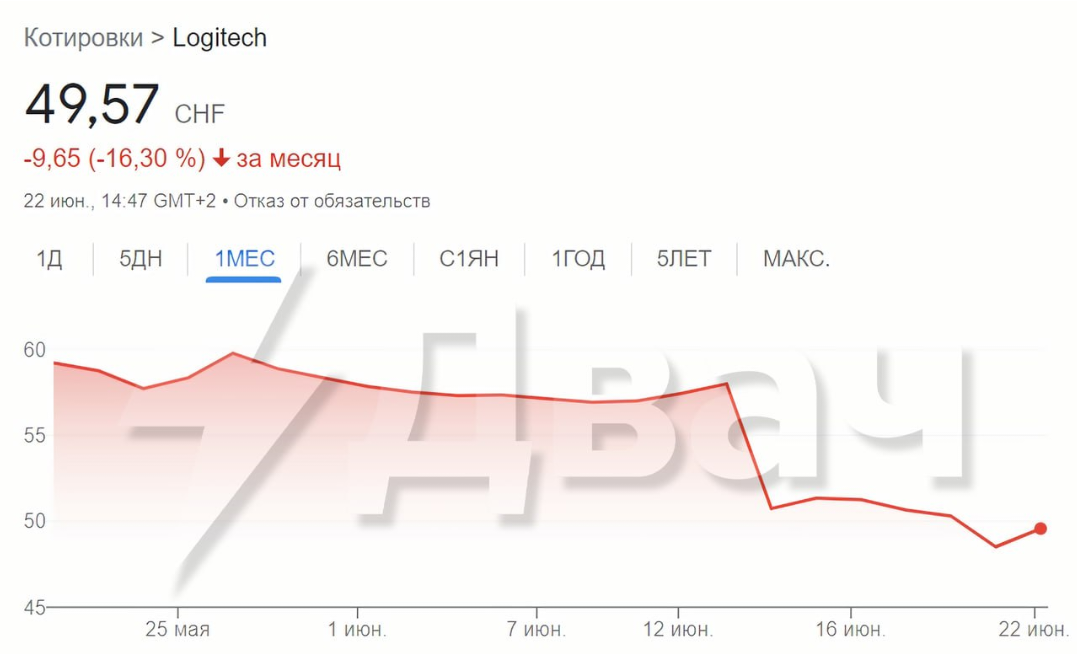Screen dimensions: 1077x654
Task: Click the 22 июн. axis label
Action: (x=1034, y=630)
